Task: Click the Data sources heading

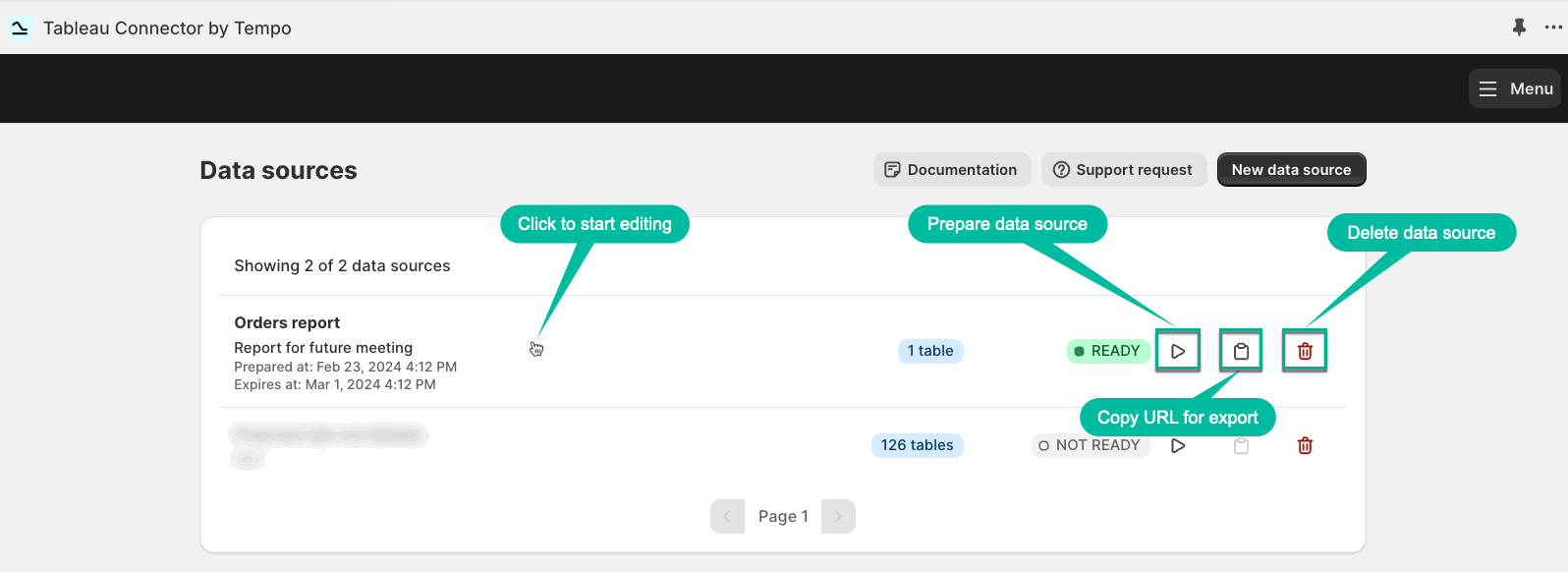Action: 278,170
